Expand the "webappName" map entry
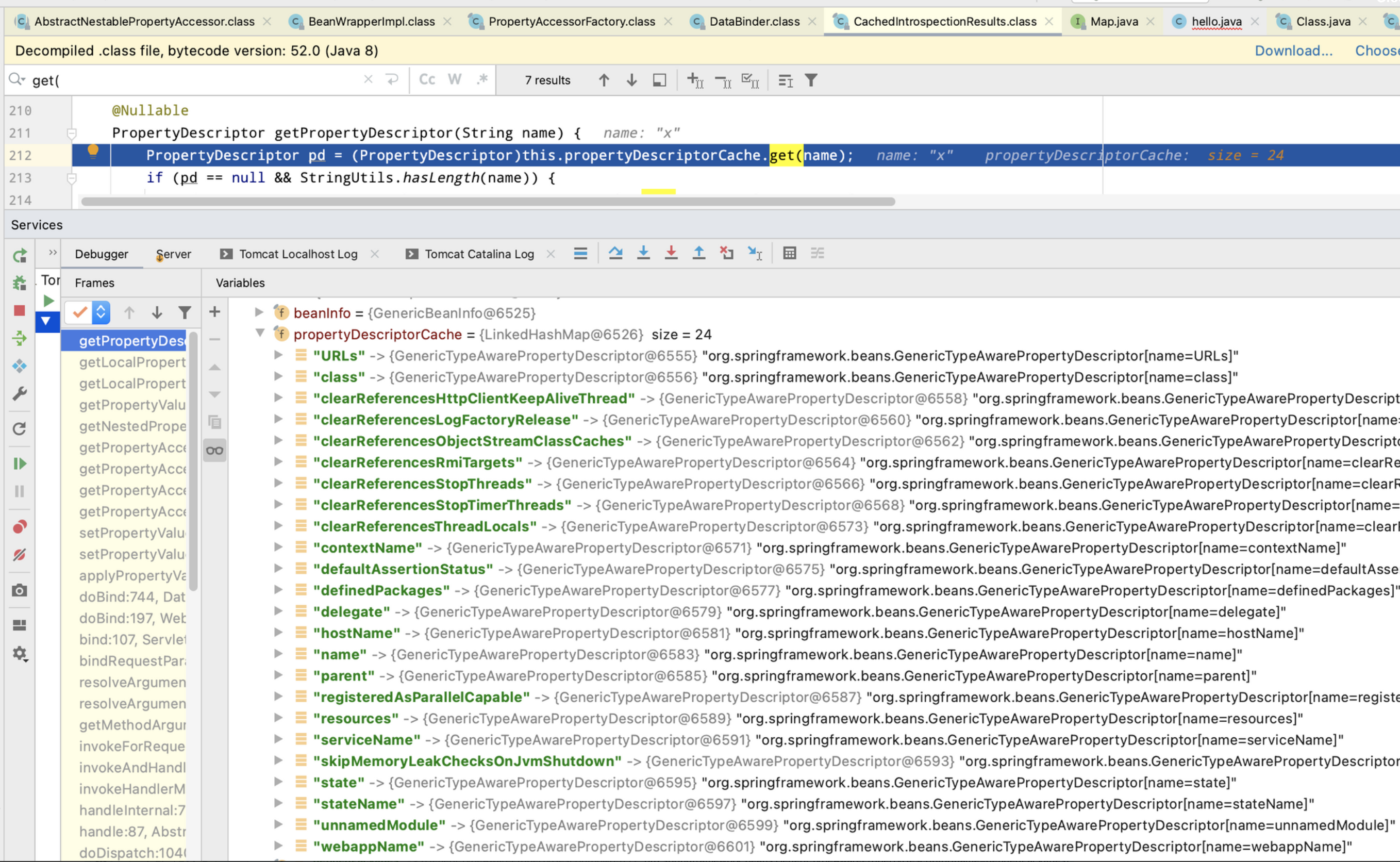1400x862 pixels. click(278, 846)
